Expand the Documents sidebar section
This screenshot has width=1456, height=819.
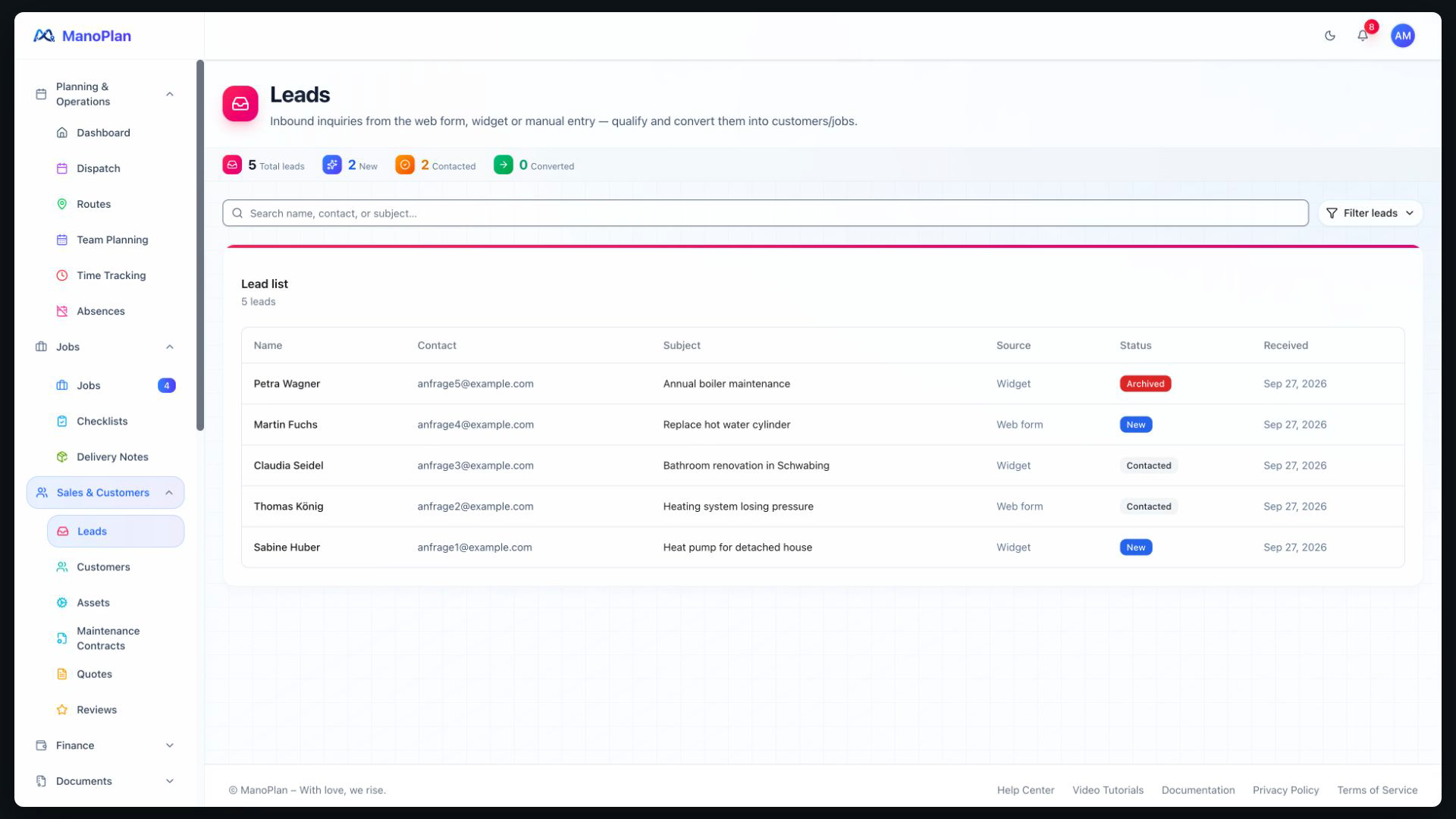(x=170, y=781)
